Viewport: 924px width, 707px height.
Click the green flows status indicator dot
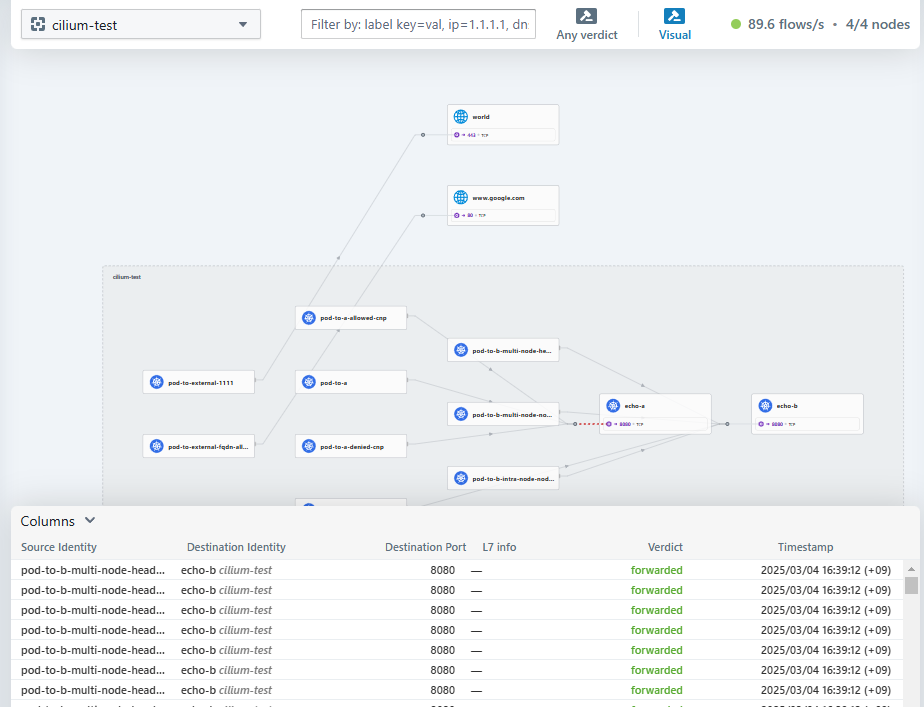click(736, 24)
